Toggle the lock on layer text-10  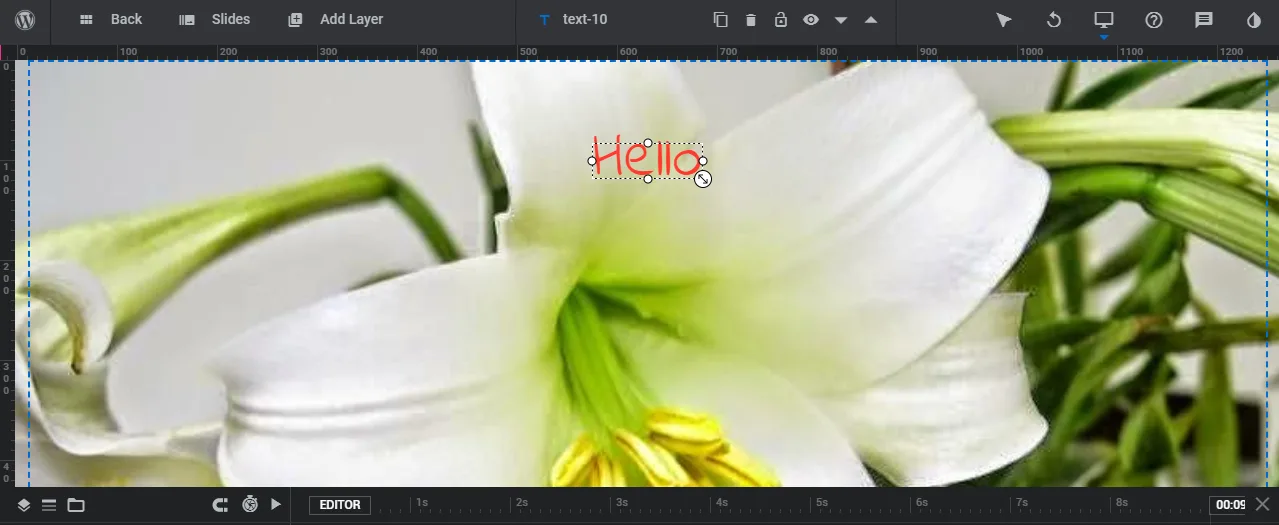tap(781, 20)
